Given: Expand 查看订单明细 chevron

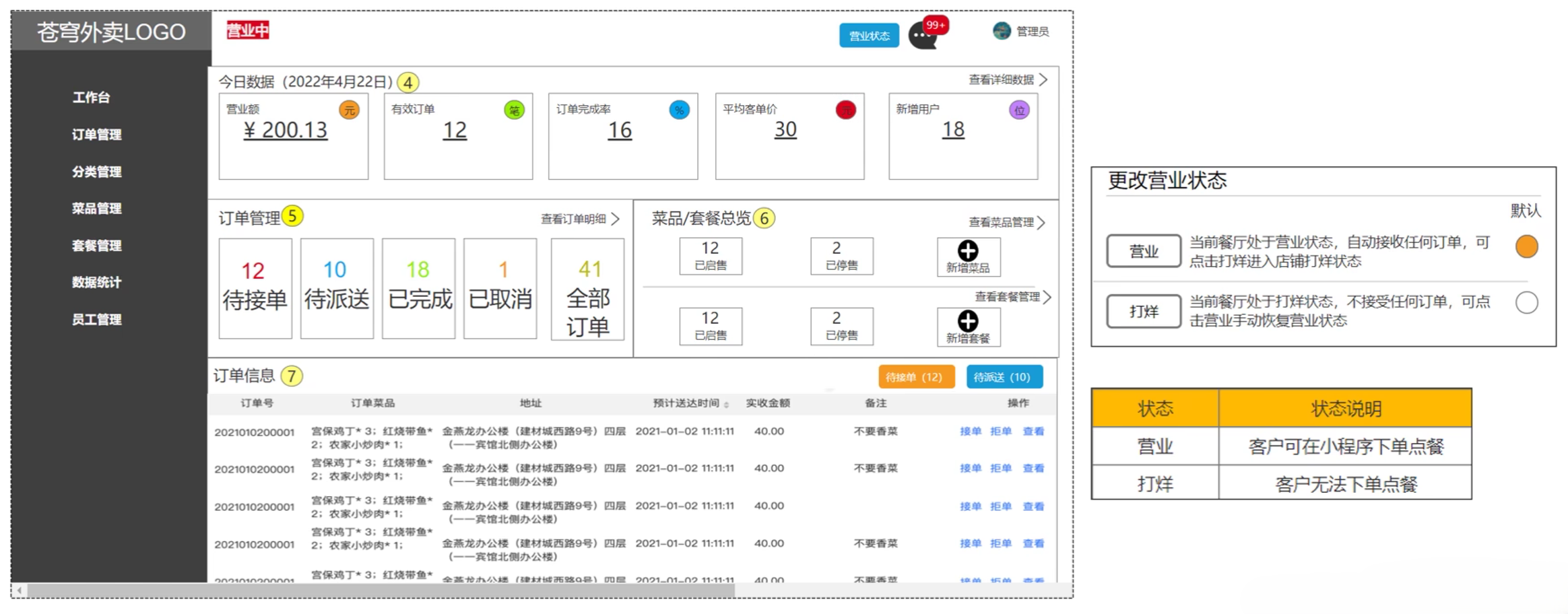Looking at the screenshot, I should pyautogui.click(x=615, y=219).
